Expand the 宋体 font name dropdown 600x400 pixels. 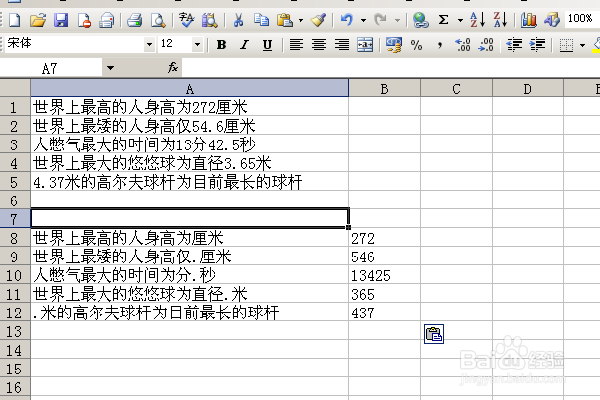[149, 45]
